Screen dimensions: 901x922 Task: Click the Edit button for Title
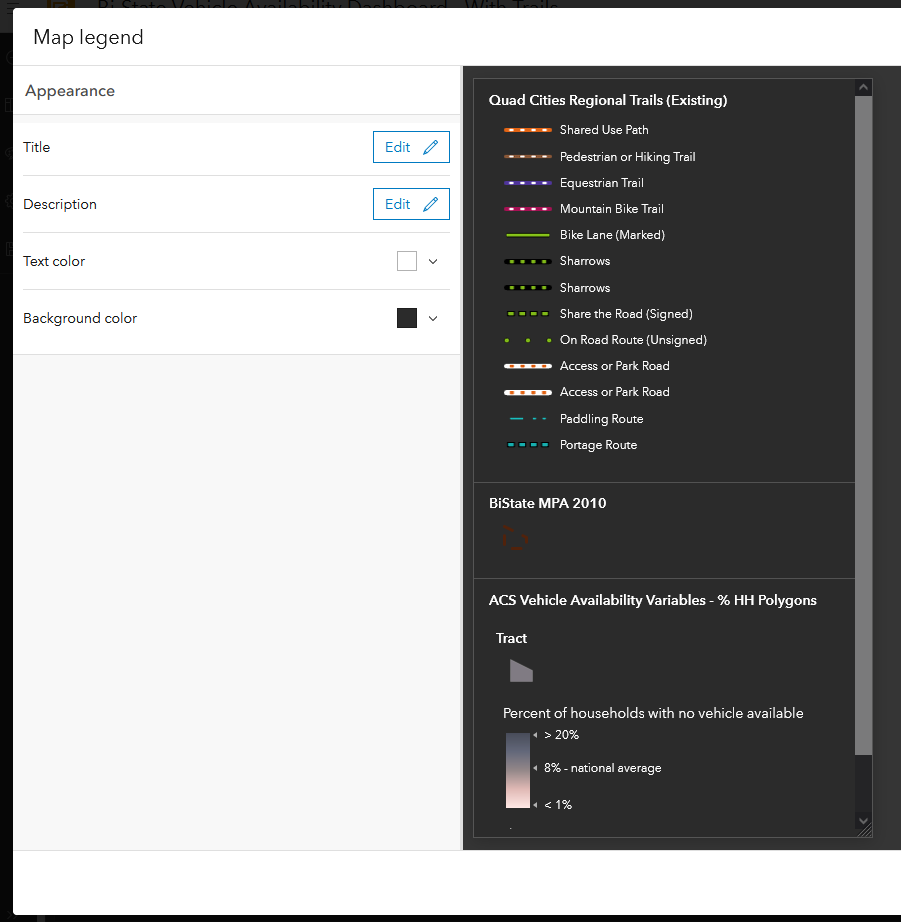click(x=411, y=147)
